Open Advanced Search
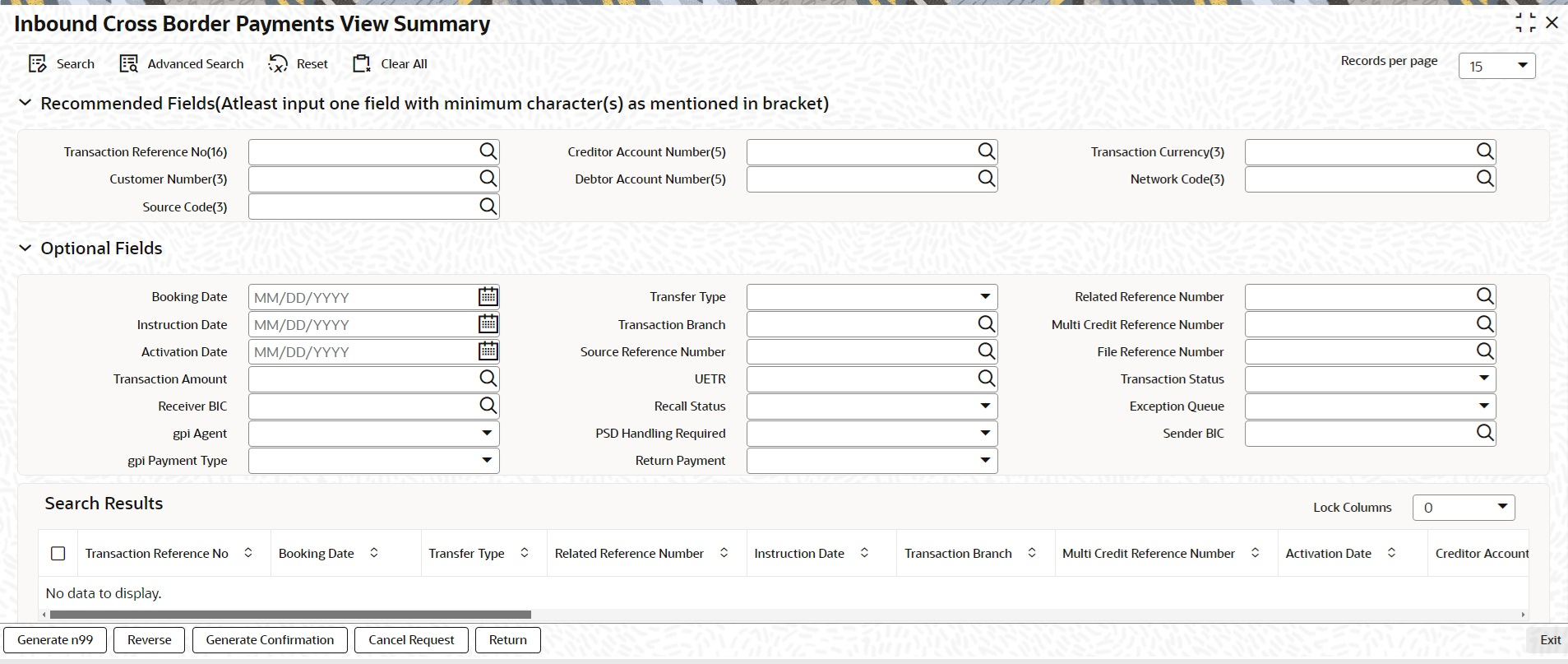The width and height of the screenshot is (1568, 664). [182, 64]
